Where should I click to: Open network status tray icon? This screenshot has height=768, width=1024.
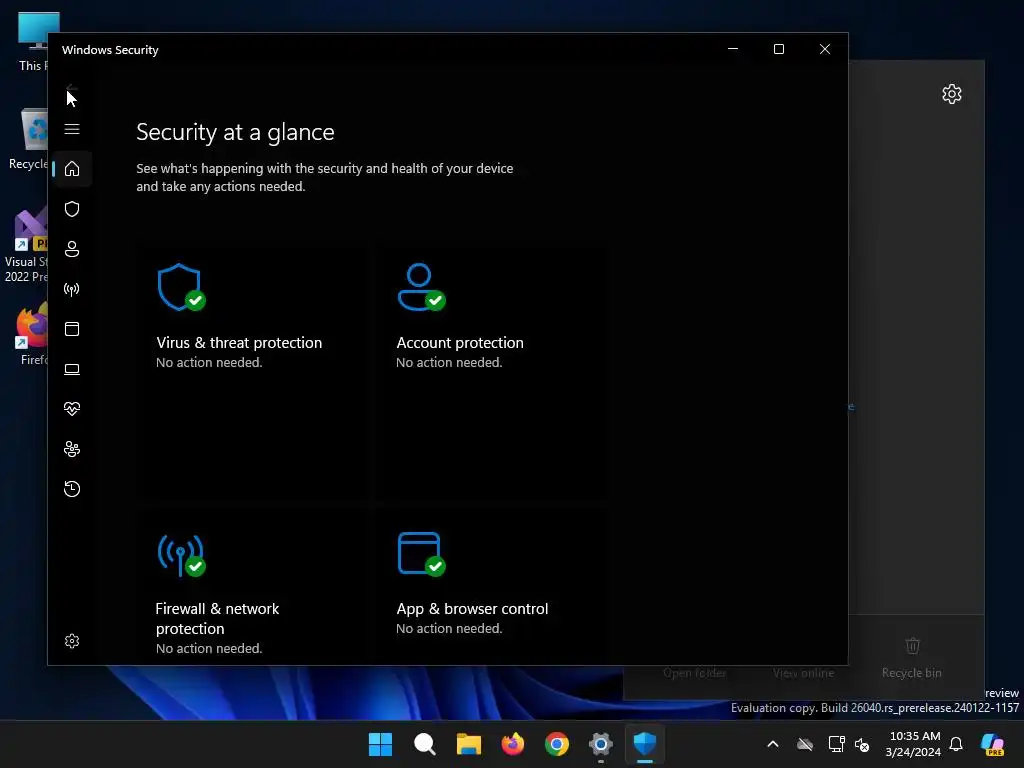coord(836,744)
